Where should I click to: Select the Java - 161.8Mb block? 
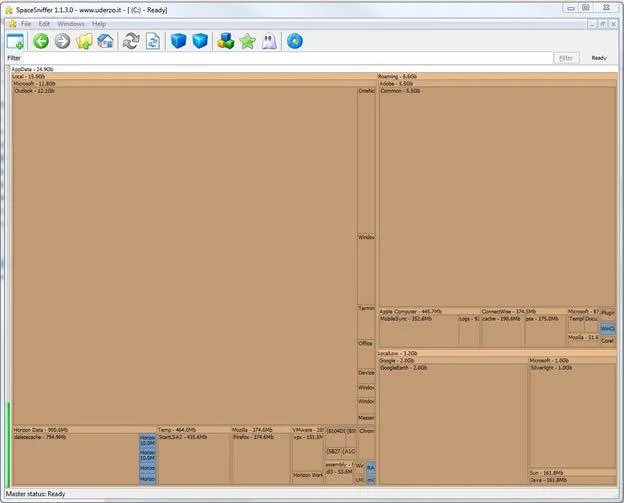point(573,480)
